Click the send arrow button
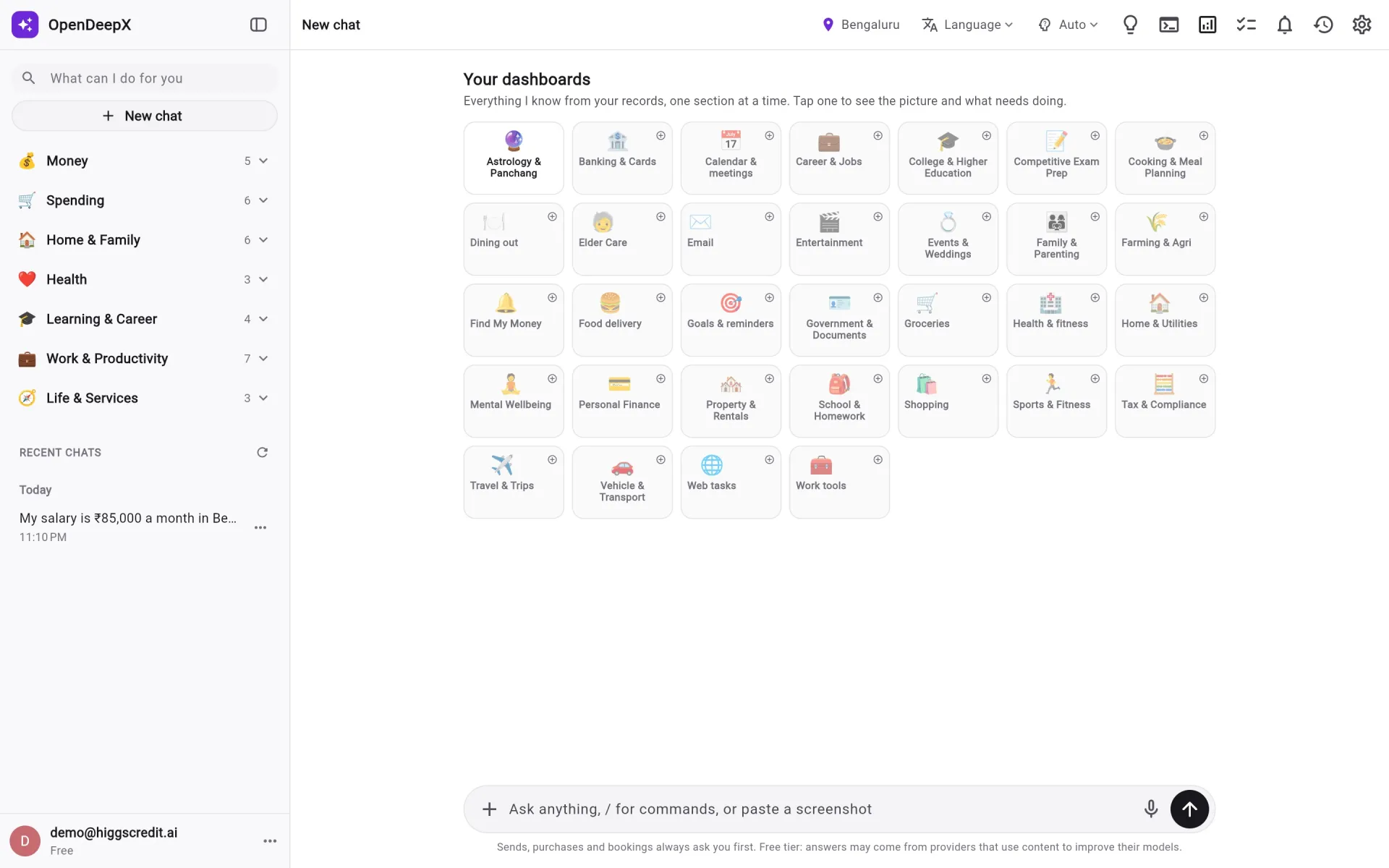The height and width of the screenshot is (868, 1389). click(1189, 809)
